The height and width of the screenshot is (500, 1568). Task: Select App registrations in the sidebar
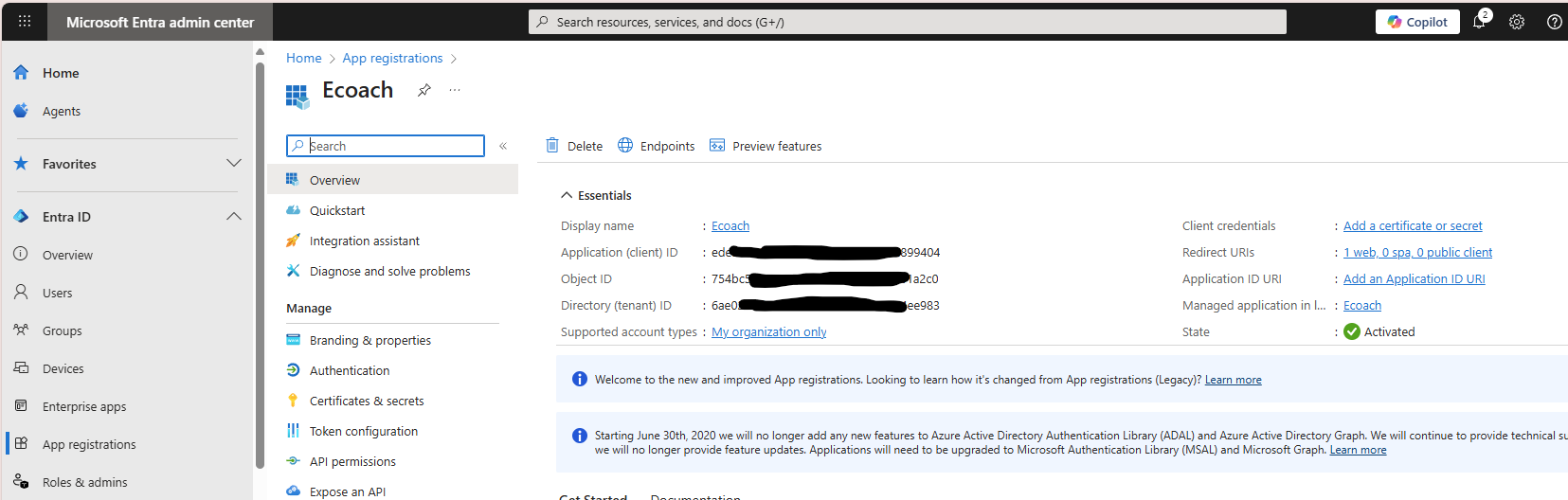[x=89, y=444]
